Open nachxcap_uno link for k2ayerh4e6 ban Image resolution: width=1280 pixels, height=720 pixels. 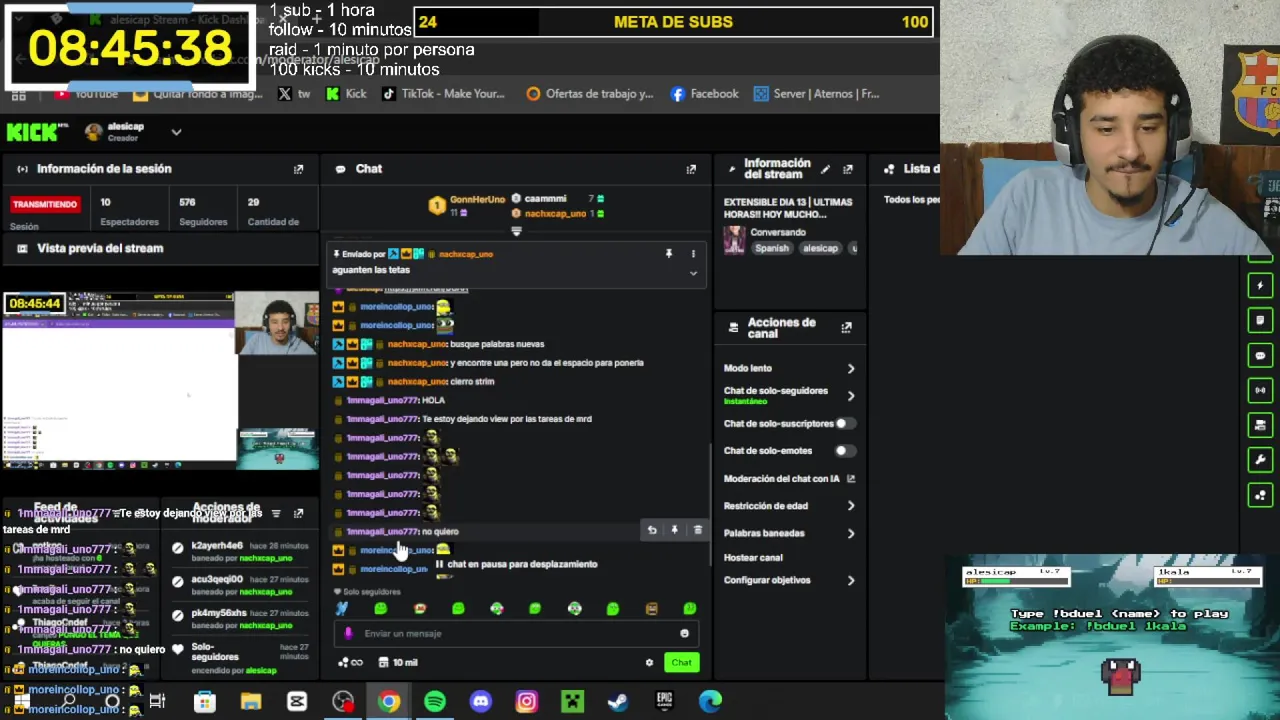265,558
